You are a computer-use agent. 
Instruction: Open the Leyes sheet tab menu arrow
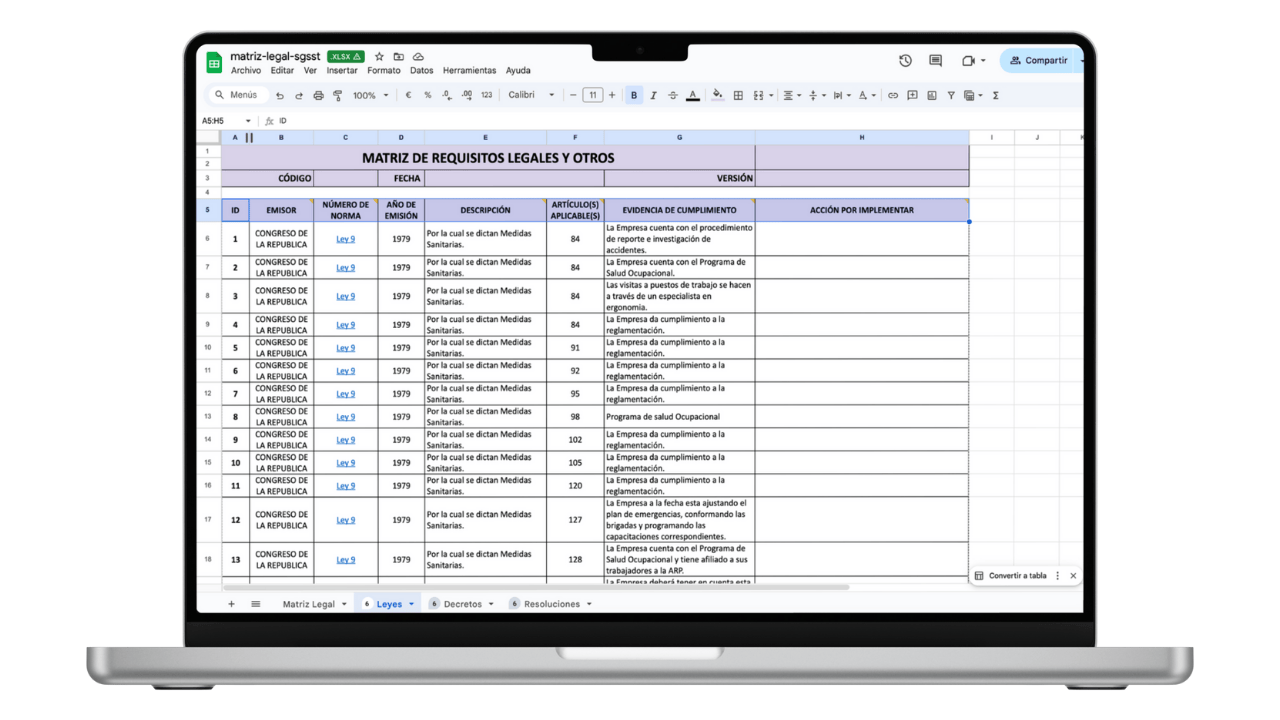pos(409,604)
